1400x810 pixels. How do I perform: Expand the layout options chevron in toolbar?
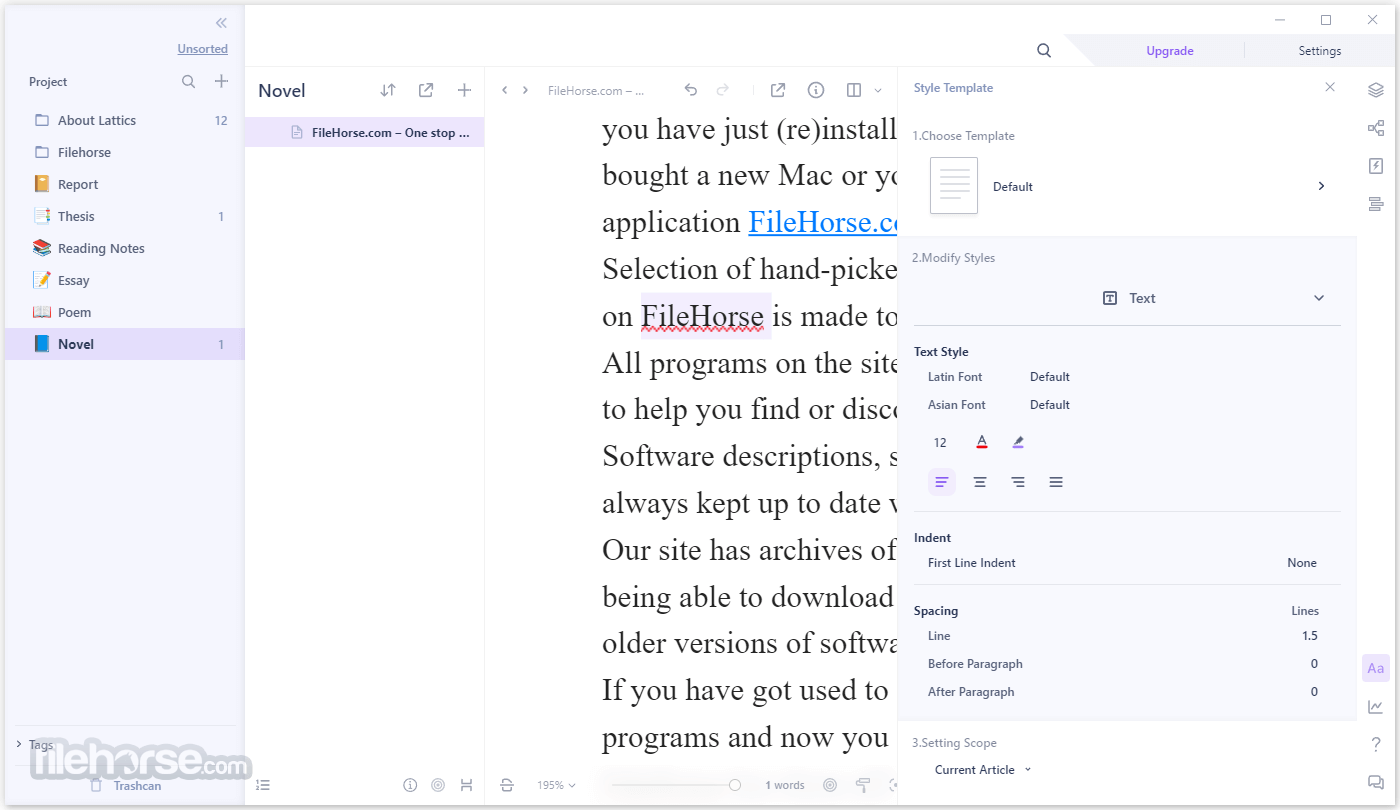click(x=878, y=90)
